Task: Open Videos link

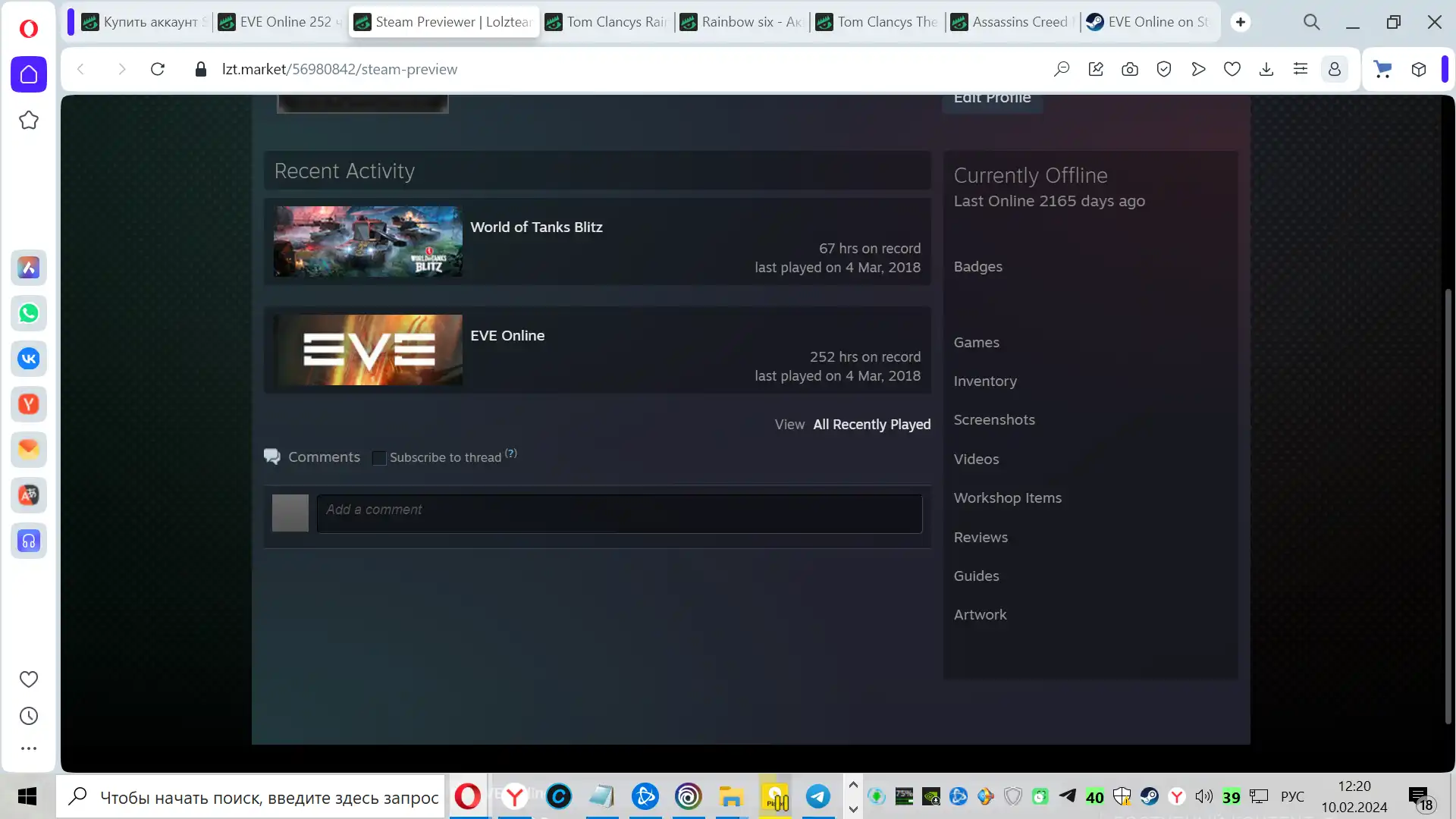Action: click(x=976, y=460)
